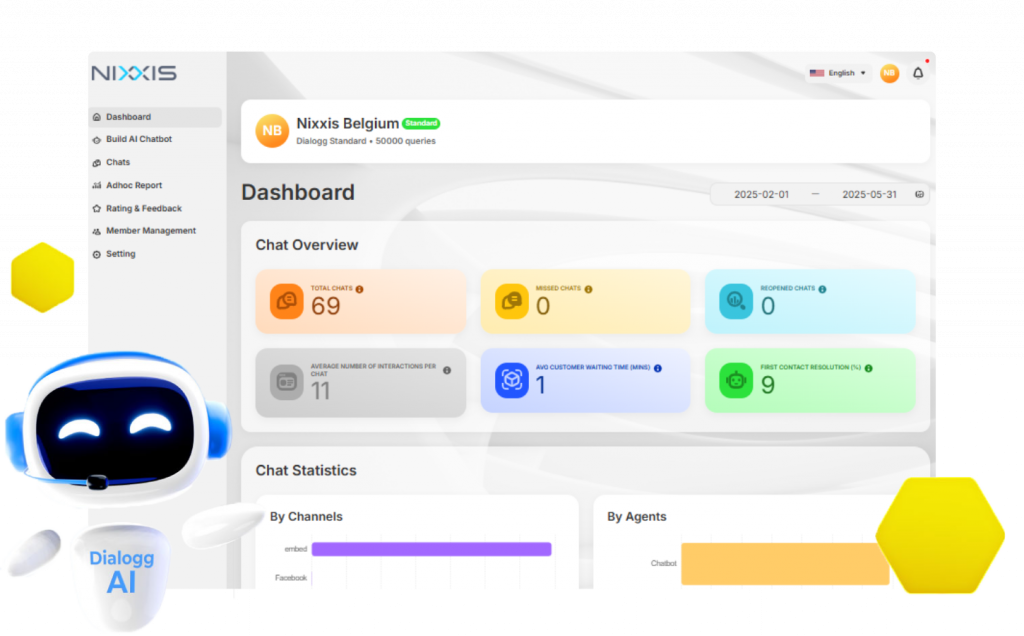Click the Chat Statistics section heading
The width and height of the screenshot is (1024, 636).
306,470
